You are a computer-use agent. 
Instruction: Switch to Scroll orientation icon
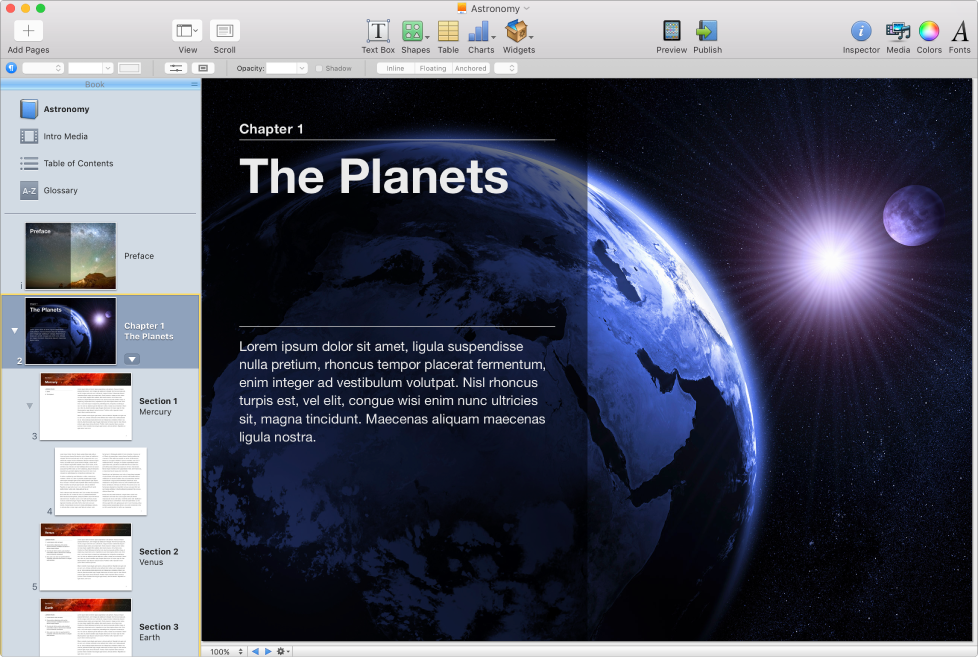tap(225, 31)
